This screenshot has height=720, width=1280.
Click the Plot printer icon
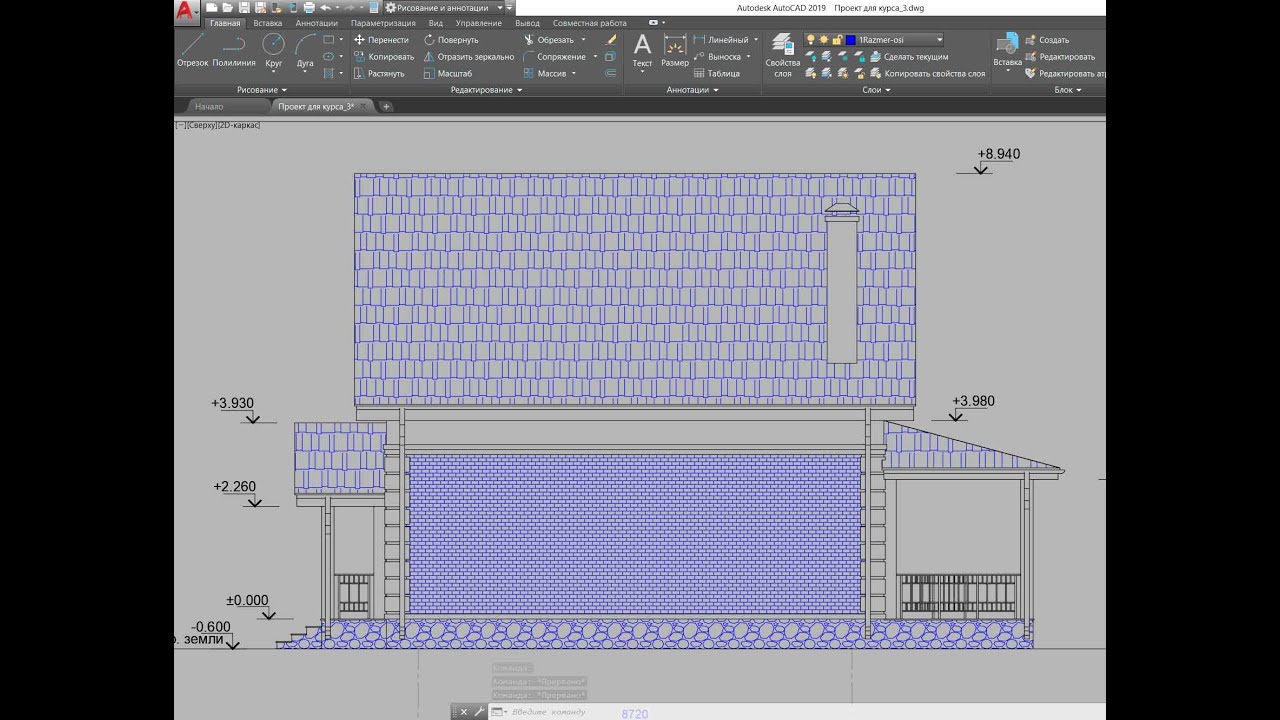click(x=309, y=8)
